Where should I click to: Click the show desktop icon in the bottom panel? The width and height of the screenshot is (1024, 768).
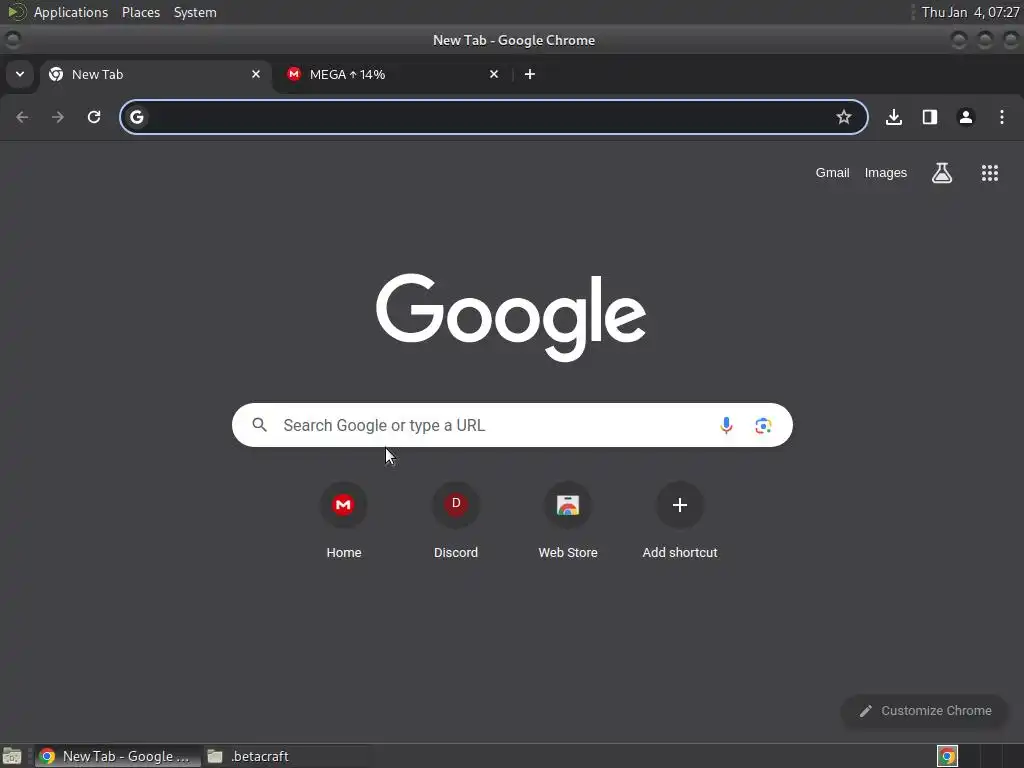[x=12, y=756]
